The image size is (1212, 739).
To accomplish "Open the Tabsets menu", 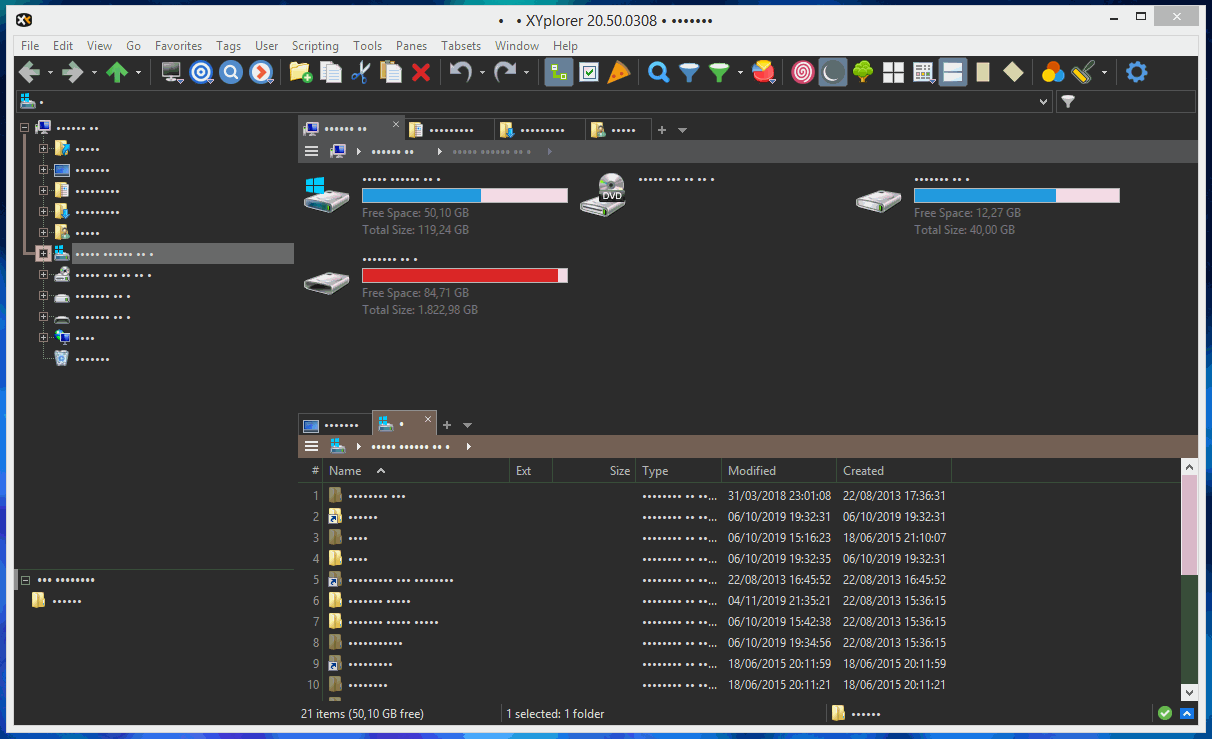I will click(x=461, y=46).
